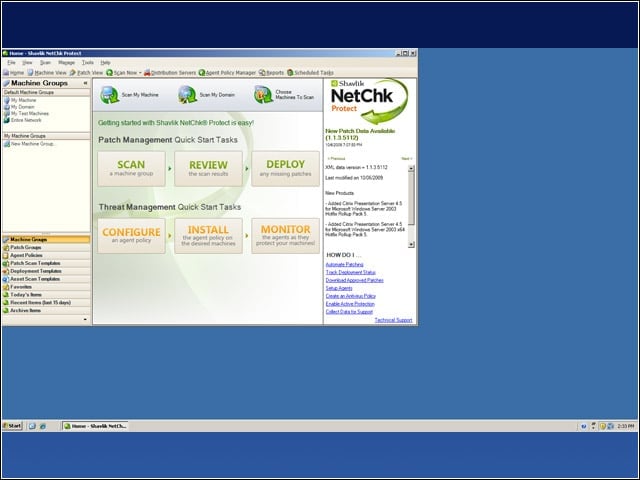Click the Windows Start button
The height and width of the screenshot is (480, 640).
(12, 426)
